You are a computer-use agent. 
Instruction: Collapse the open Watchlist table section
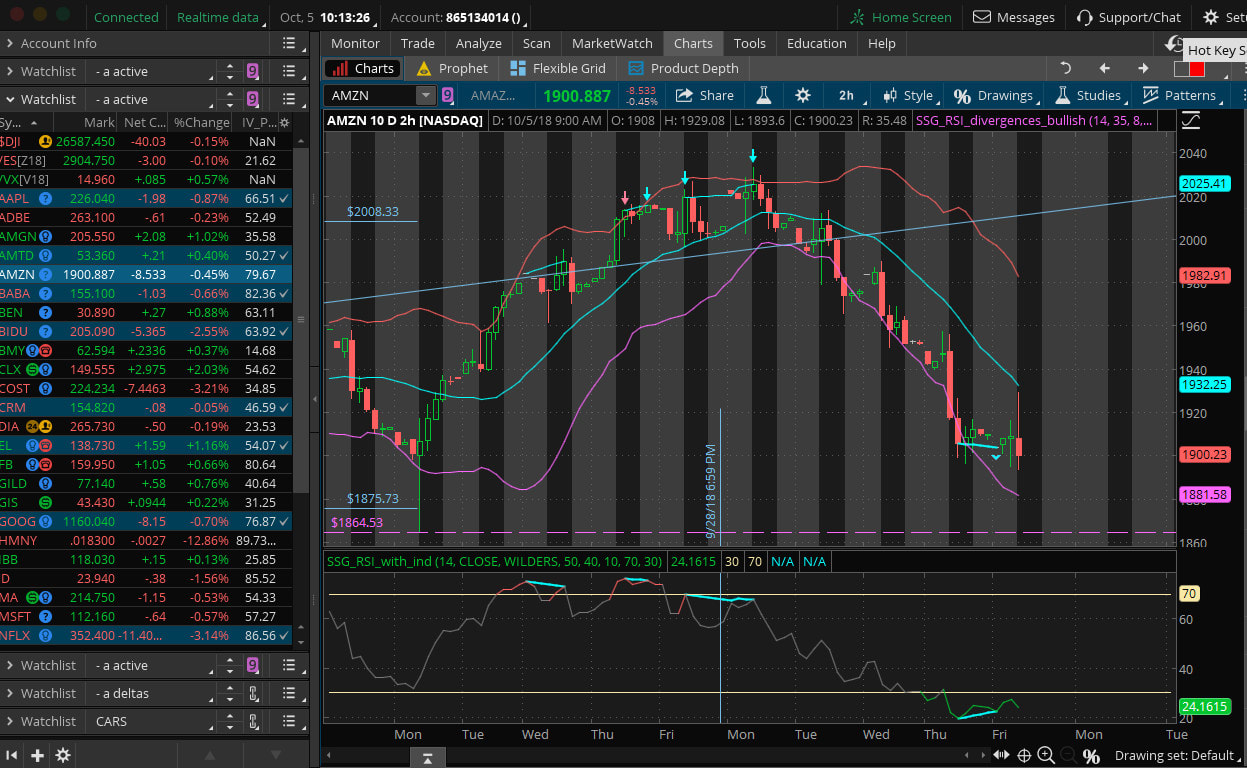pos(10,99)
